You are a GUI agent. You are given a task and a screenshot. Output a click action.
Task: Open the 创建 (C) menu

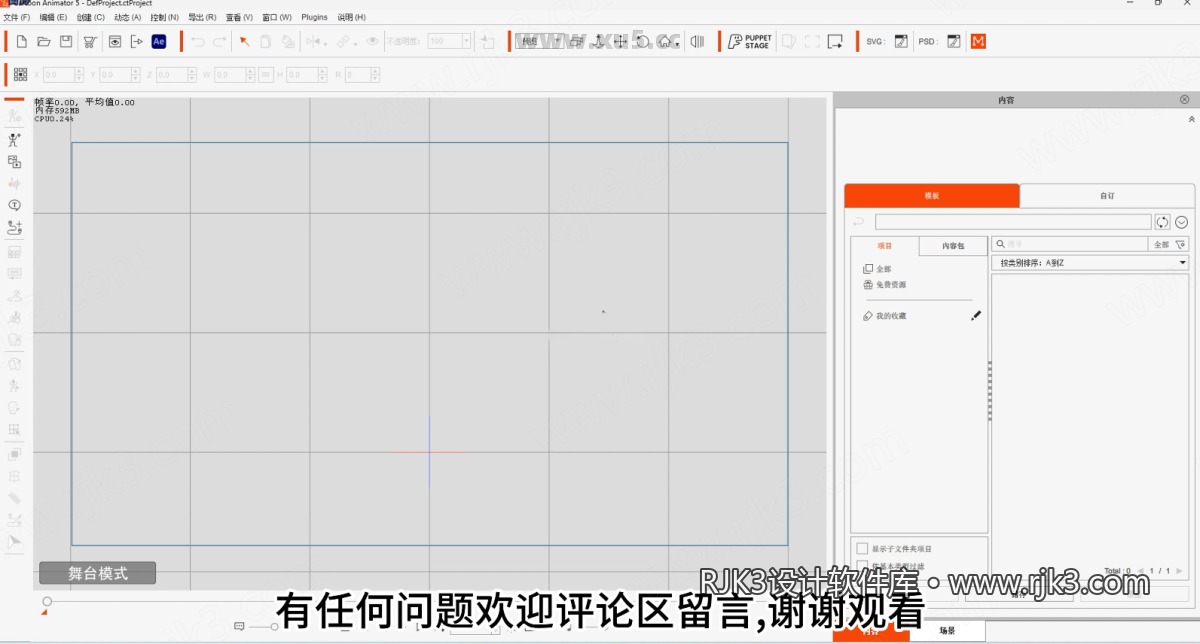click(91, 18)
